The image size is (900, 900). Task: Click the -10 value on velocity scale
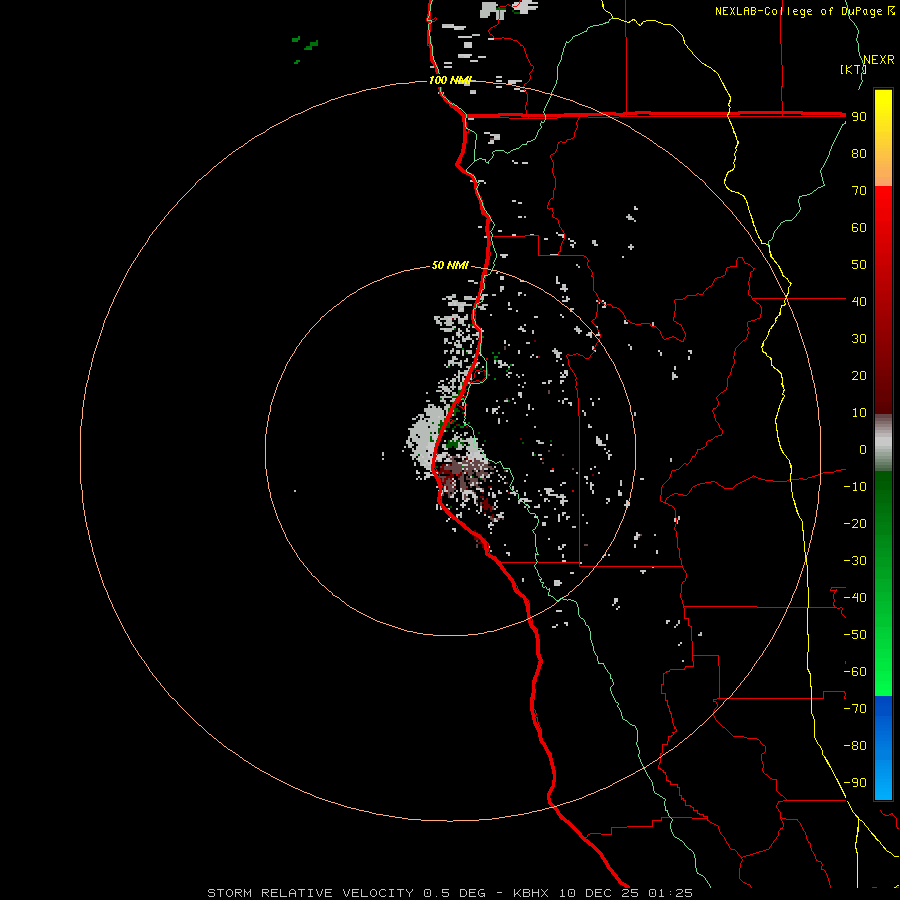click(x=855, y=487)
